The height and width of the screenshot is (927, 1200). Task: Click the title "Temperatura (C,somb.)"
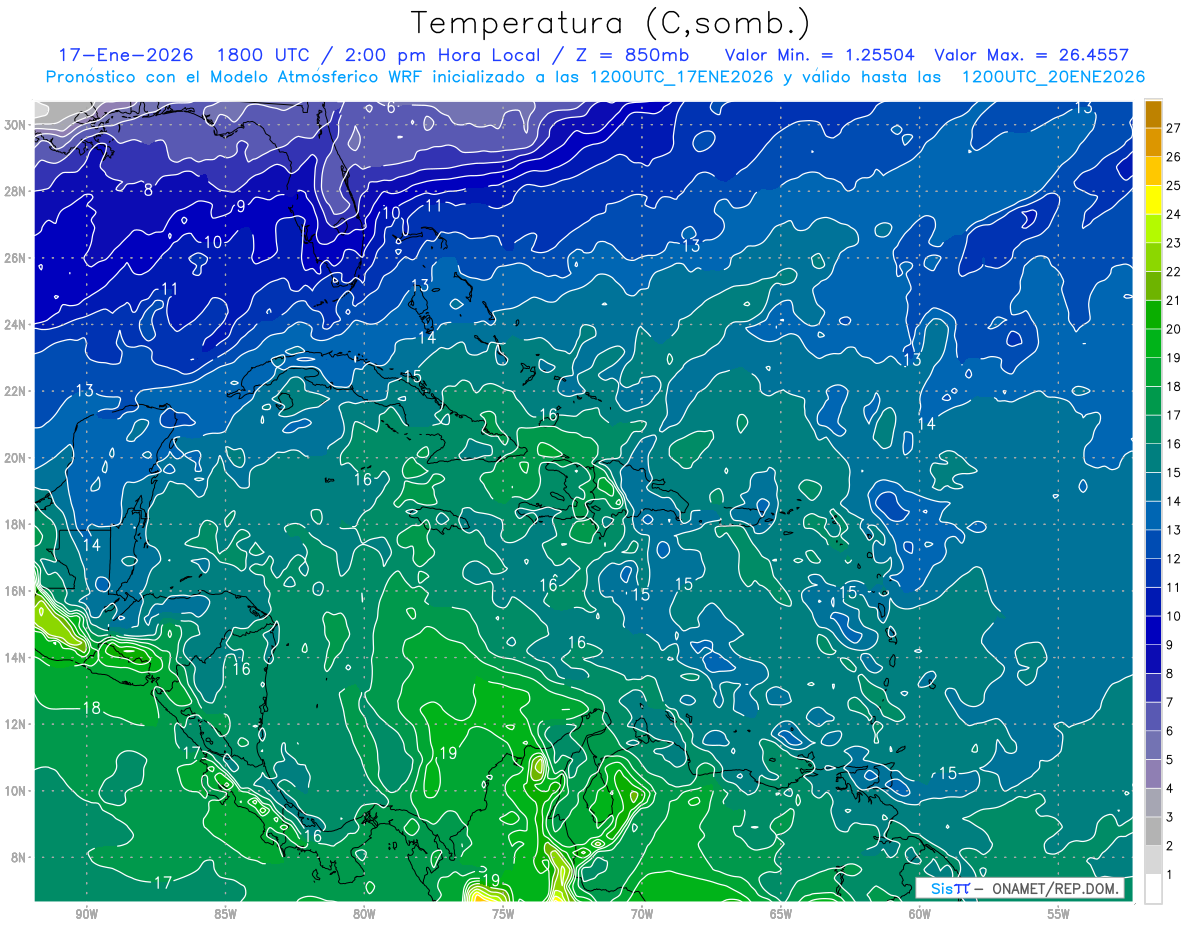[610, 24]
